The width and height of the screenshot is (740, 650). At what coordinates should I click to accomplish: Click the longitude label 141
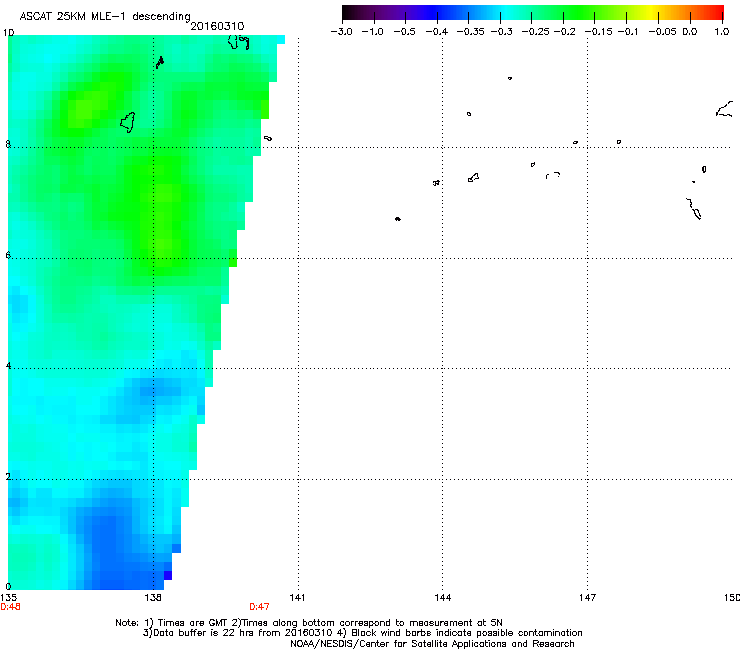pyautogui.click(x=297, y=598)
